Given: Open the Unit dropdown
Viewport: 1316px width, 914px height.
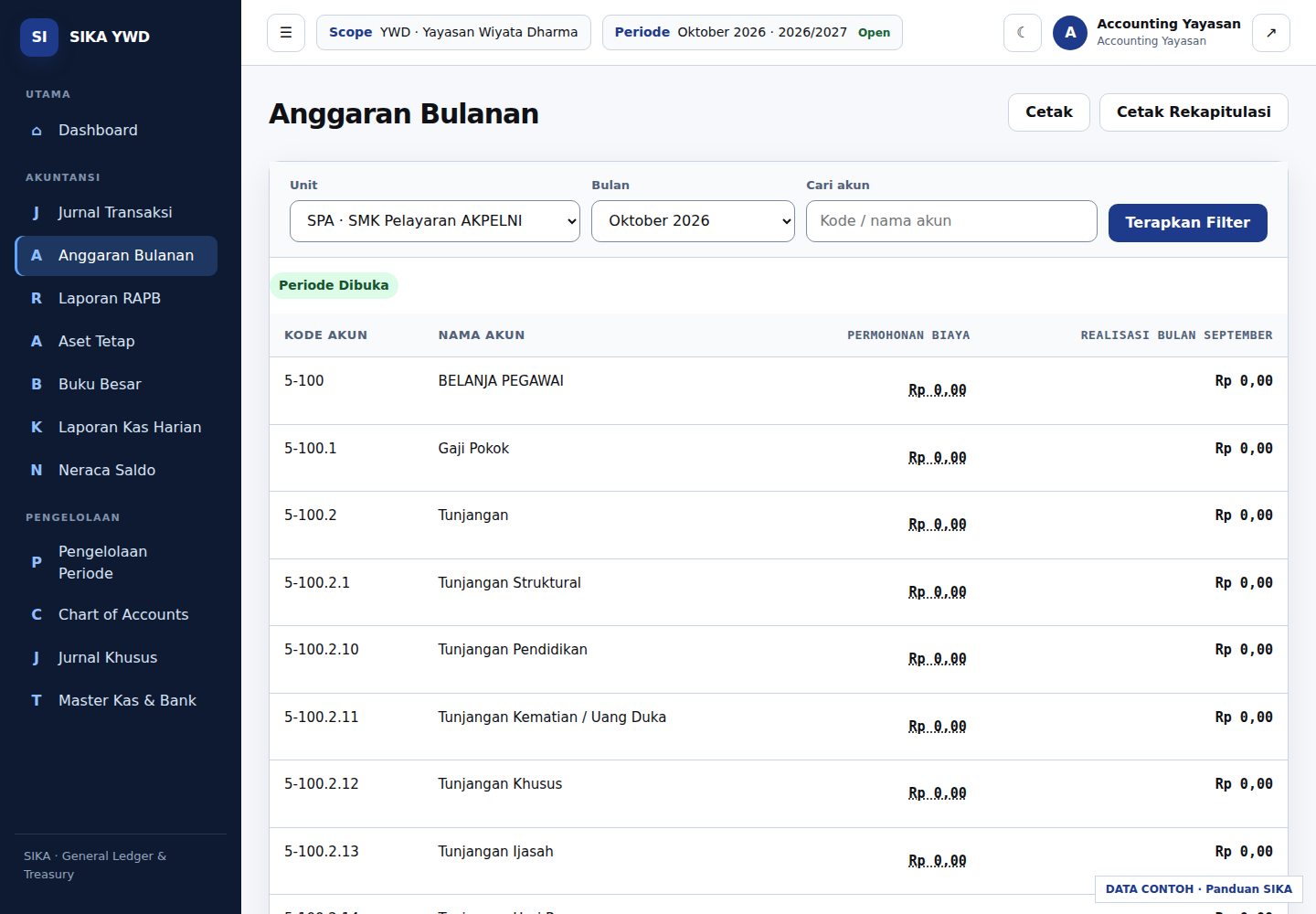Looking at the screenshot, I should pos(435,221).
